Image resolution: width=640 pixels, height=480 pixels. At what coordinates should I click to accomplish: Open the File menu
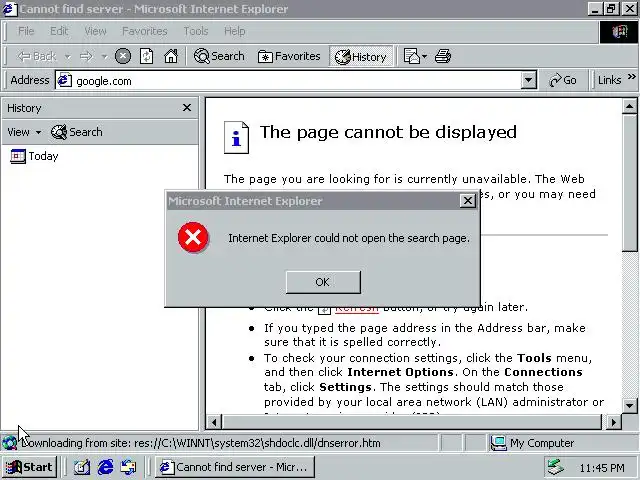(26, 31)
